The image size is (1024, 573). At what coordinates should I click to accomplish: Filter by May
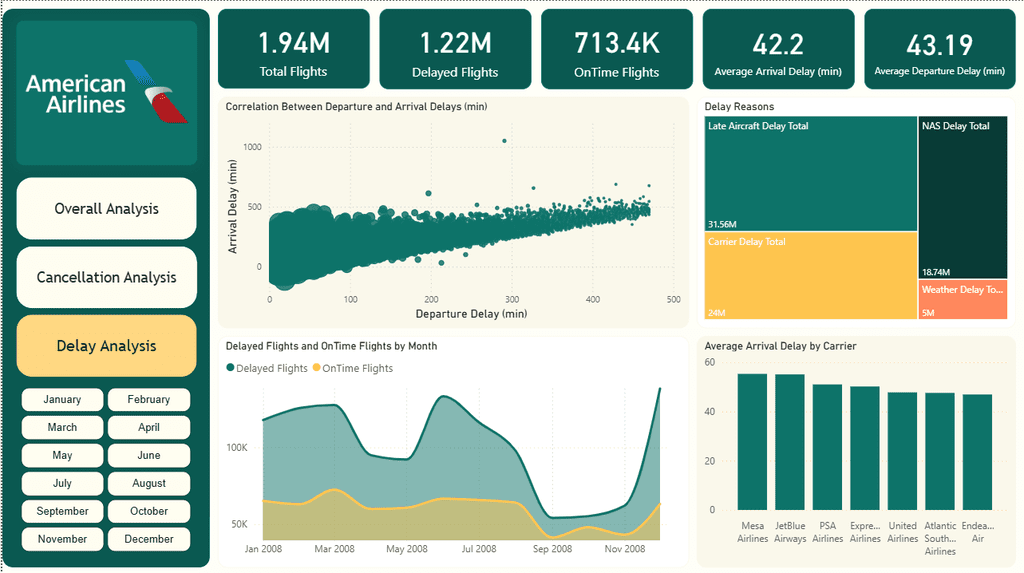[x=62, y=455]
